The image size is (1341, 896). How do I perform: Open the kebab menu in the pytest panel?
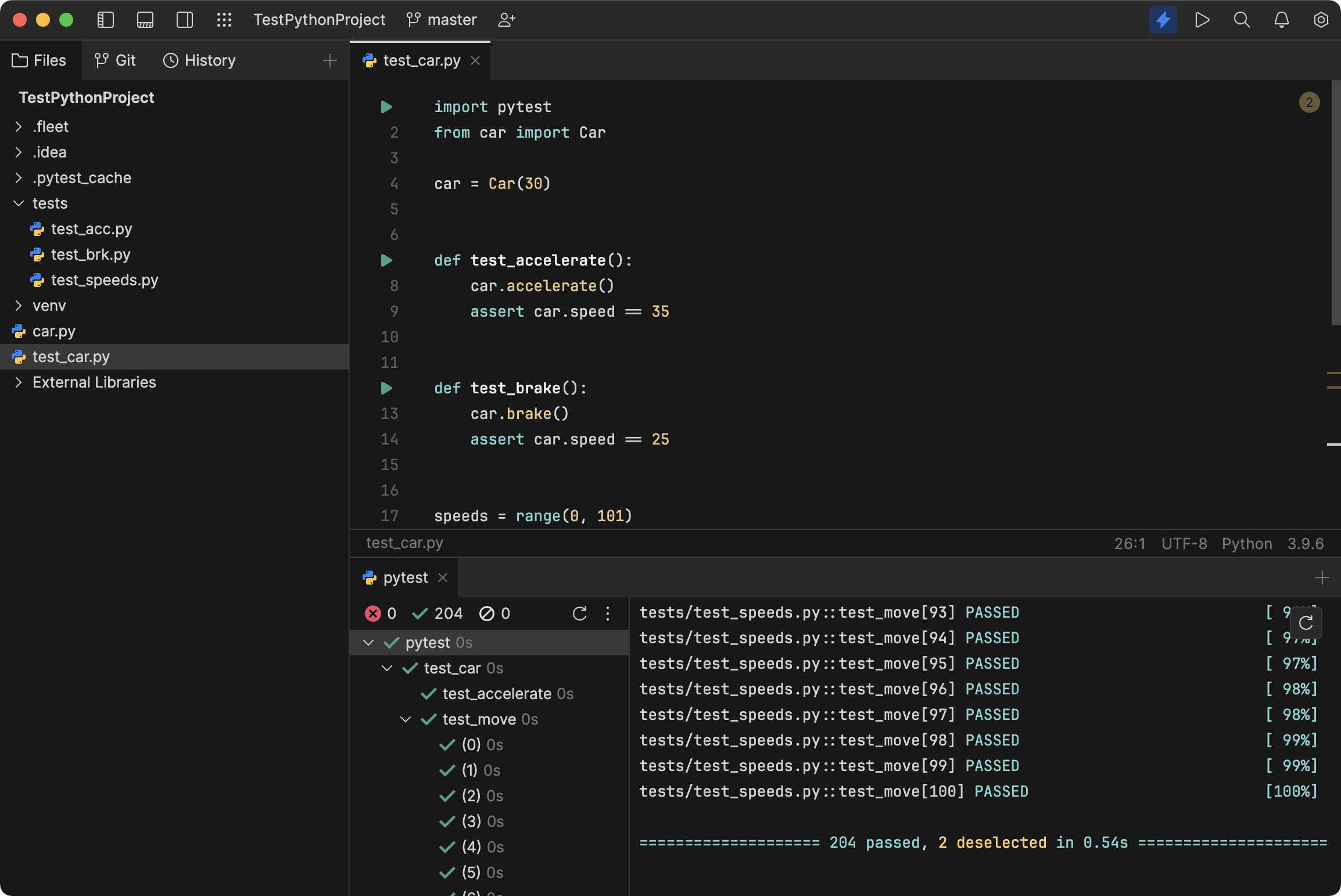click(x=608, y=614)
